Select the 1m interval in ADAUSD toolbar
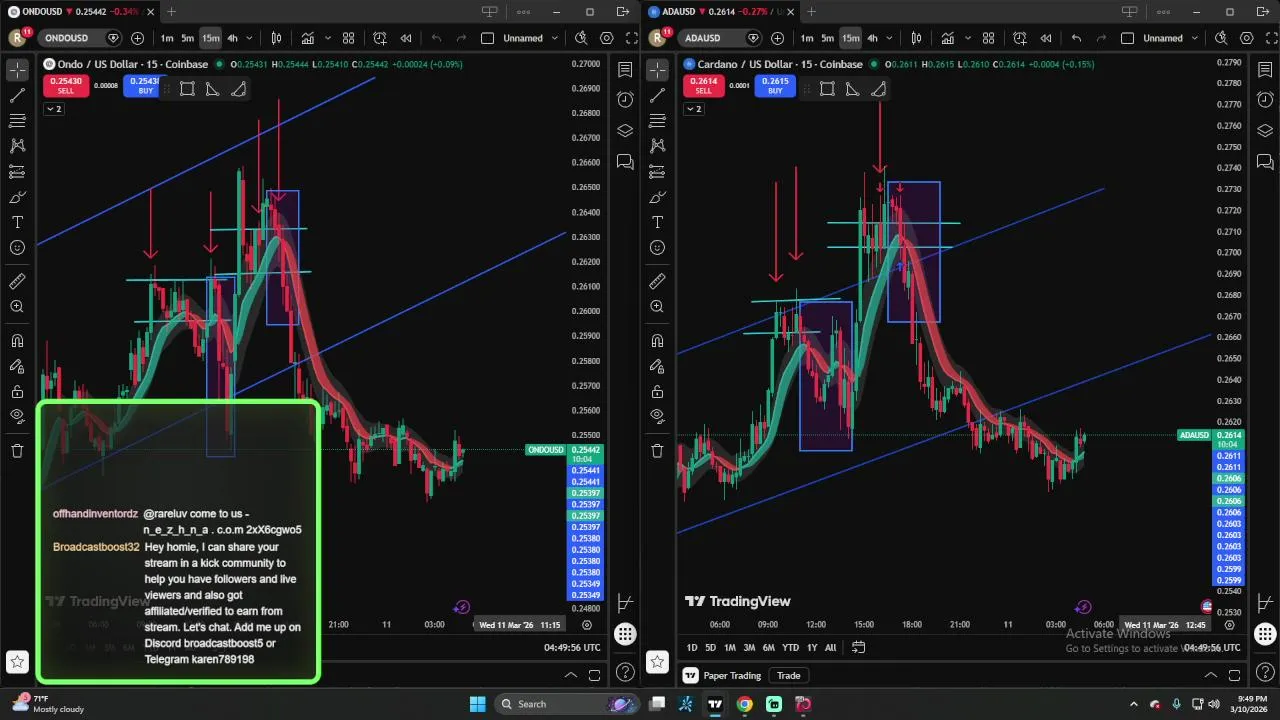 click(807, 38)
